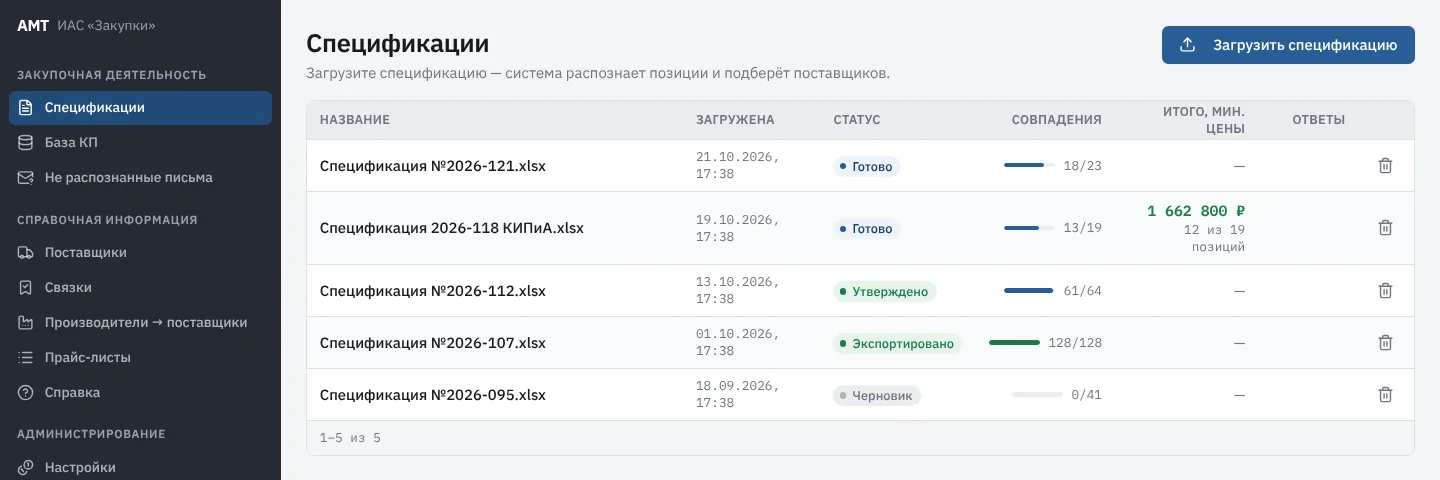Image resolution: width=1440 pixels, height=480 pixels.
Task: Open Спецификации in the sidebar
Action: (x=140, y=108)
